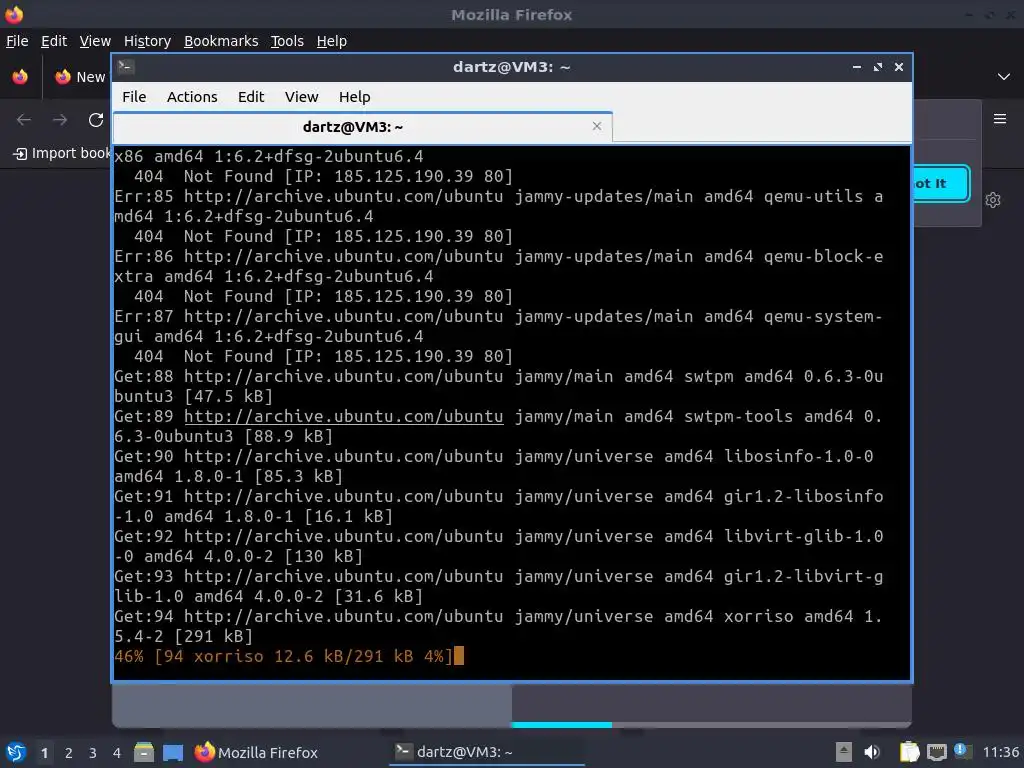This screenshot has width=1024, height=768.
Task: Open clipboard manager tray icon
Action: tap(909, 752)
